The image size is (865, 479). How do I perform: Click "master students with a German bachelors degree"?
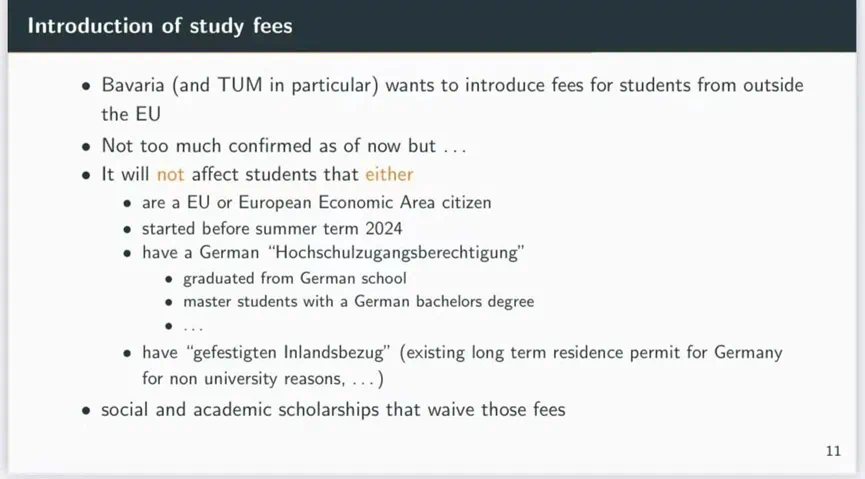pyautogui.click(x=359, y=301)
